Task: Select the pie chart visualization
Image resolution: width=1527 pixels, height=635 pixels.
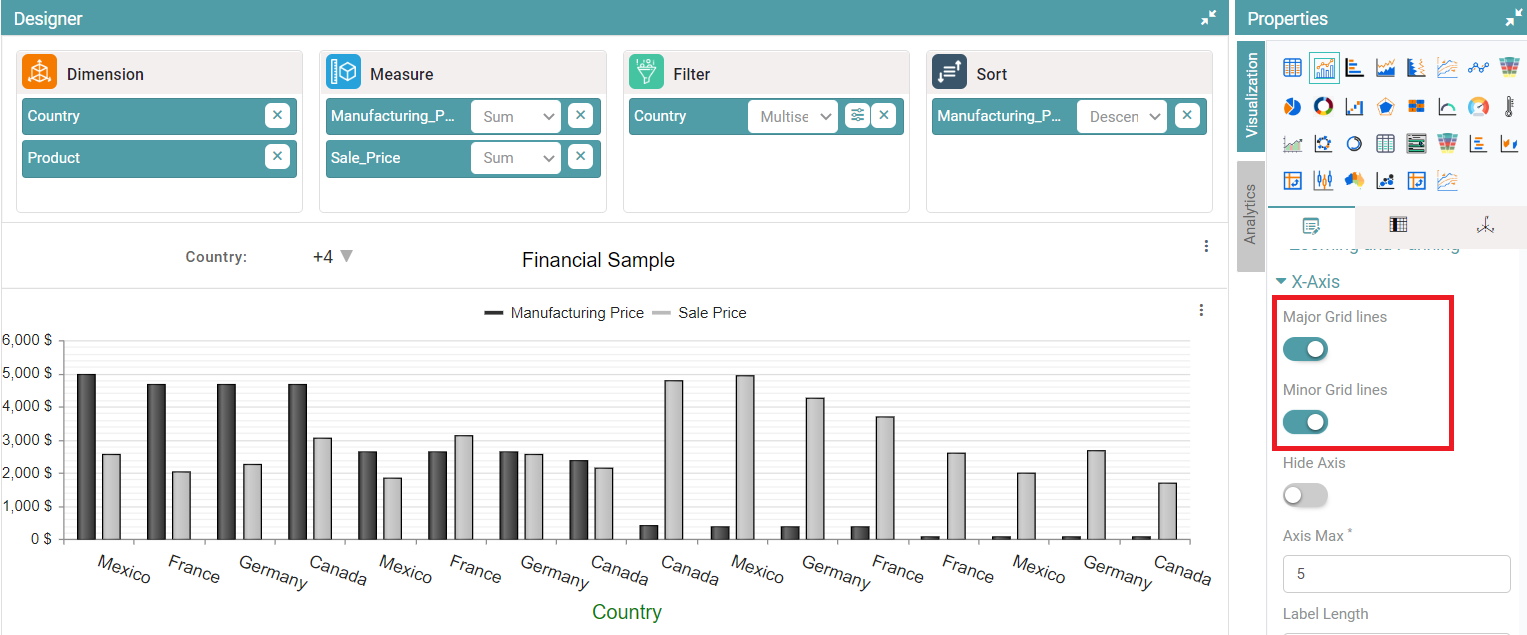Action: tap(1292, 106)
